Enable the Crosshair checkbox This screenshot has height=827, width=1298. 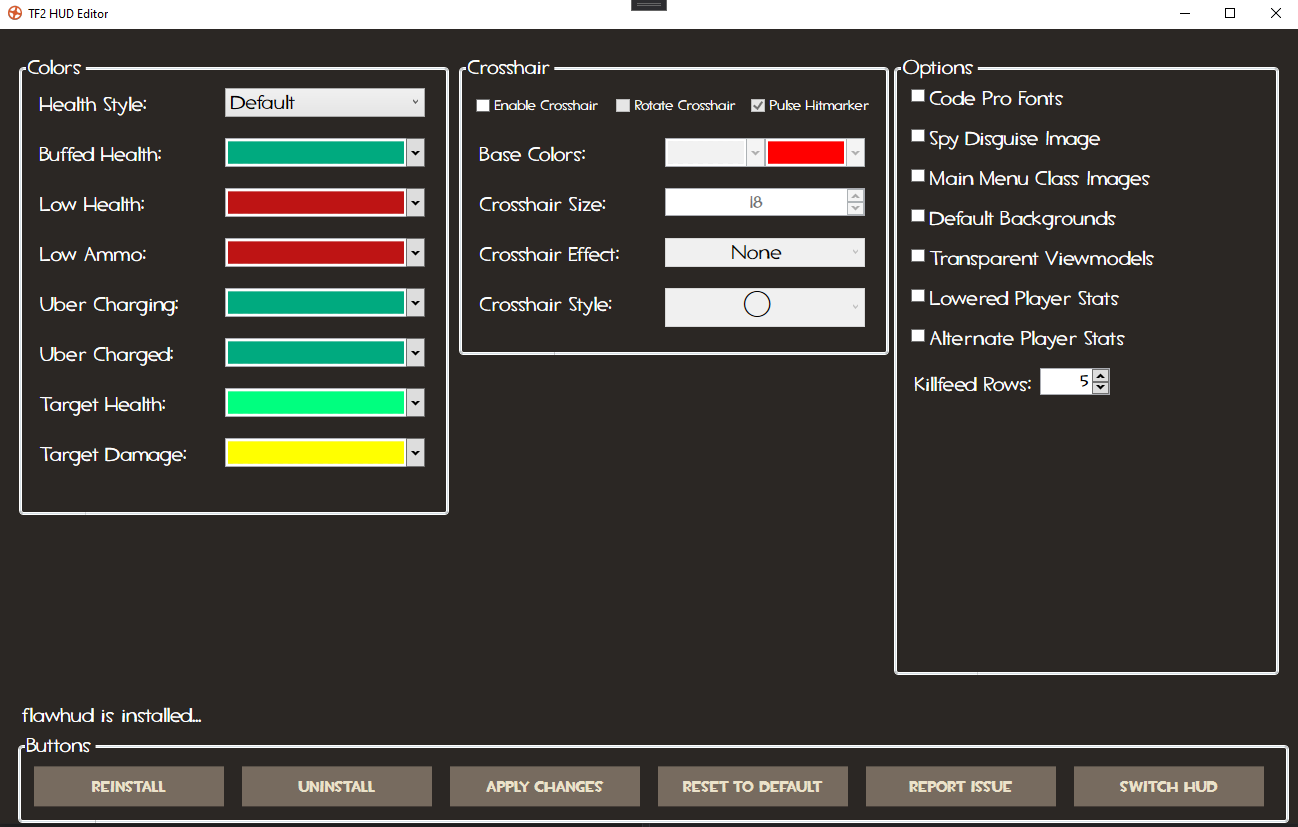click(x=483, y=105)
